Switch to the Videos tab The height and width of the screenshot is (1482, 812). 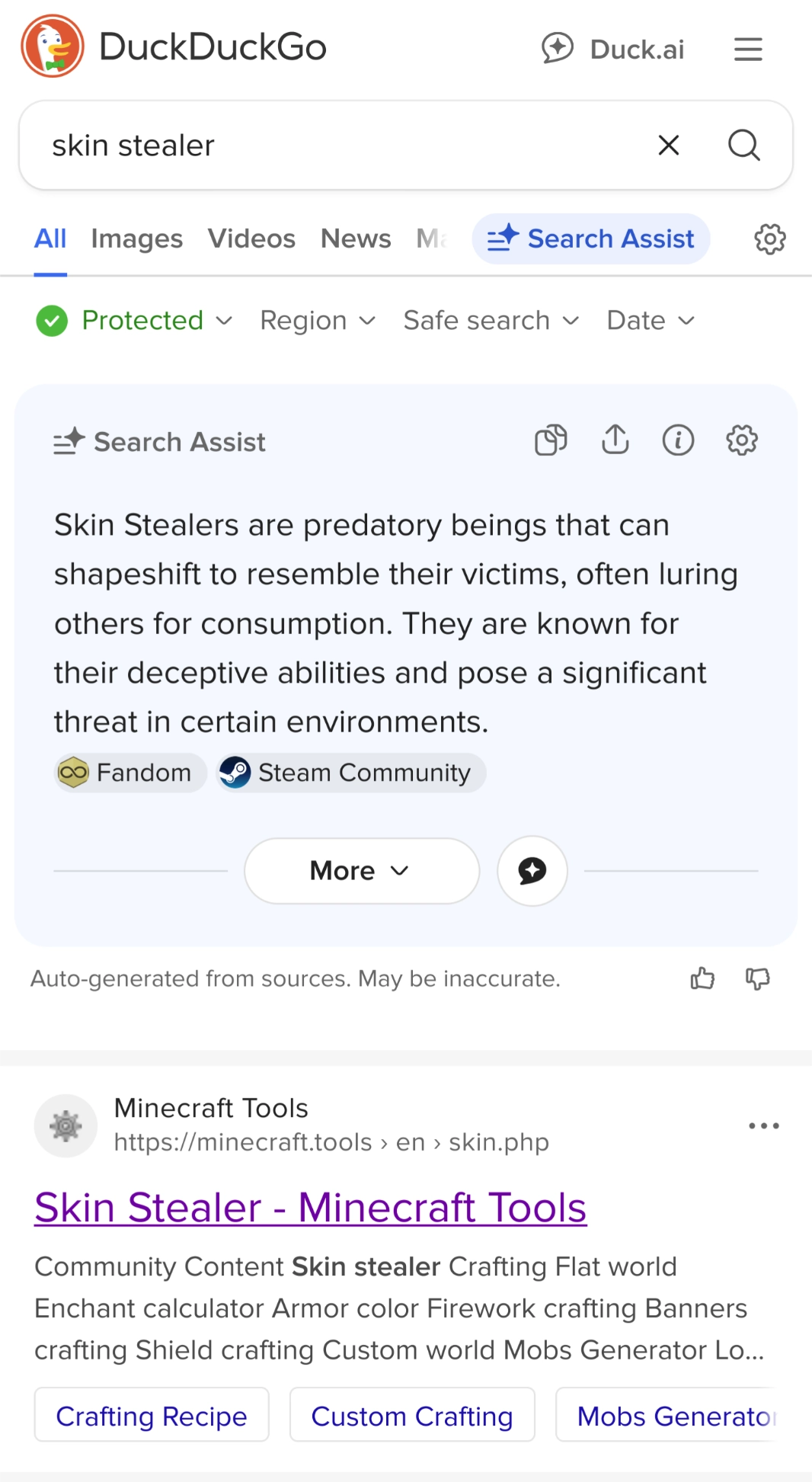pos(251,238)
